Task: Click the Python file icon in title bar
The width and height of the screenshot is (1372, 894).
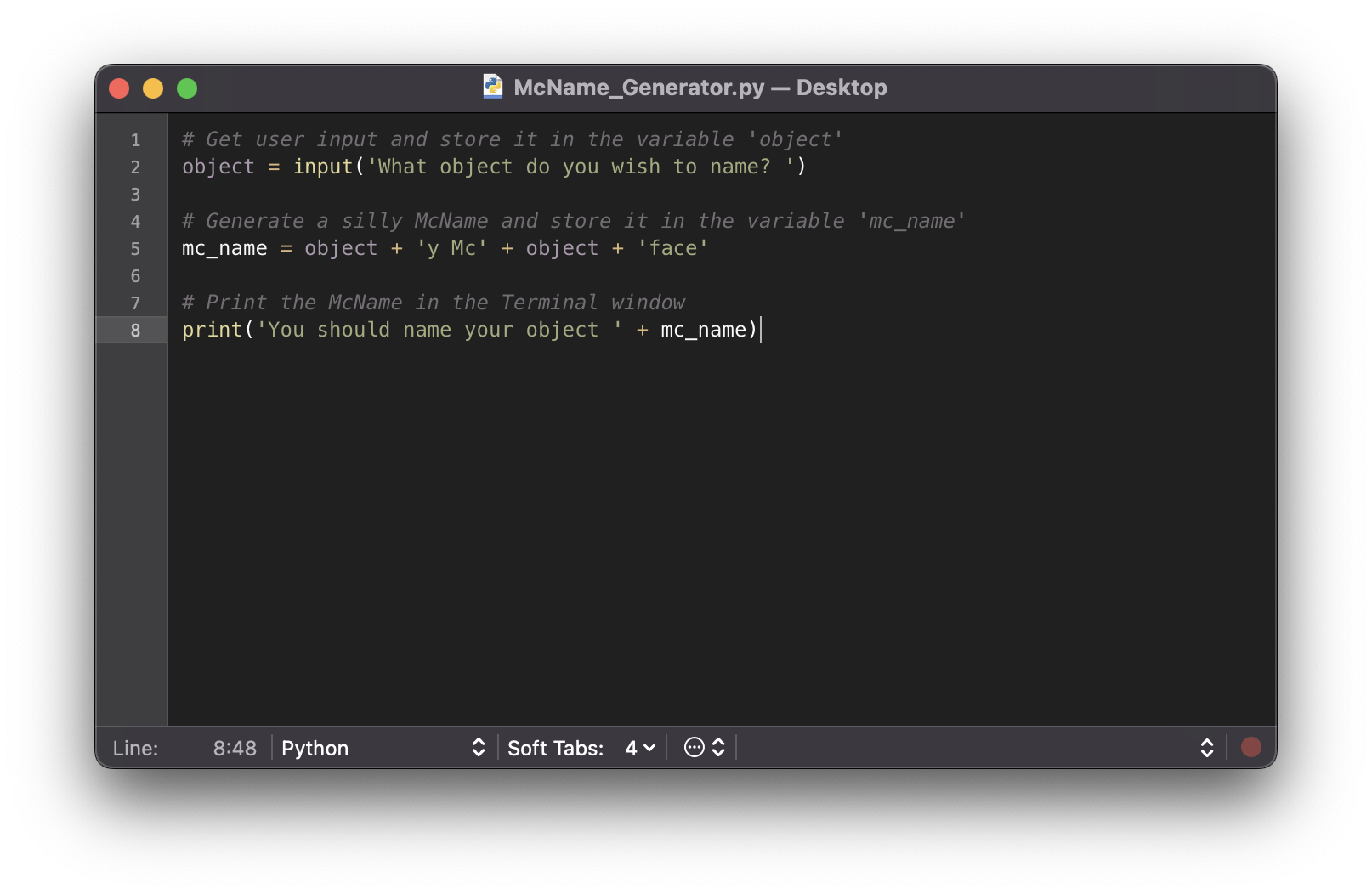Action: point(493,87)
